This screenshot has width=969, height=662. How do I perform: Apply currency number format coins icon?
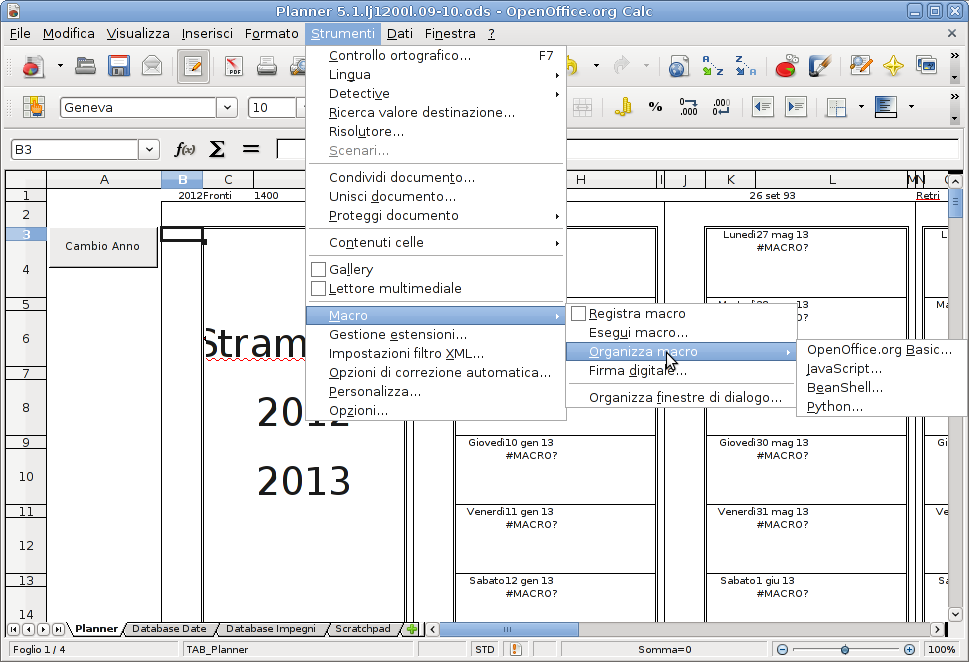622,107
